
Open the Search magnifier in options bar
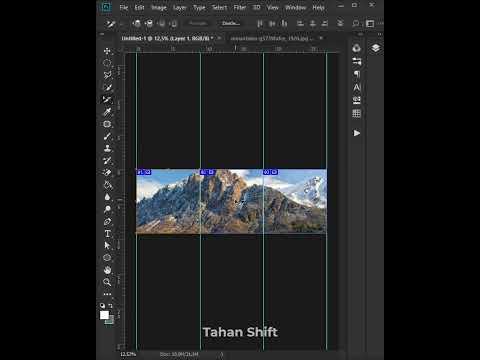(x=356, y=23)
